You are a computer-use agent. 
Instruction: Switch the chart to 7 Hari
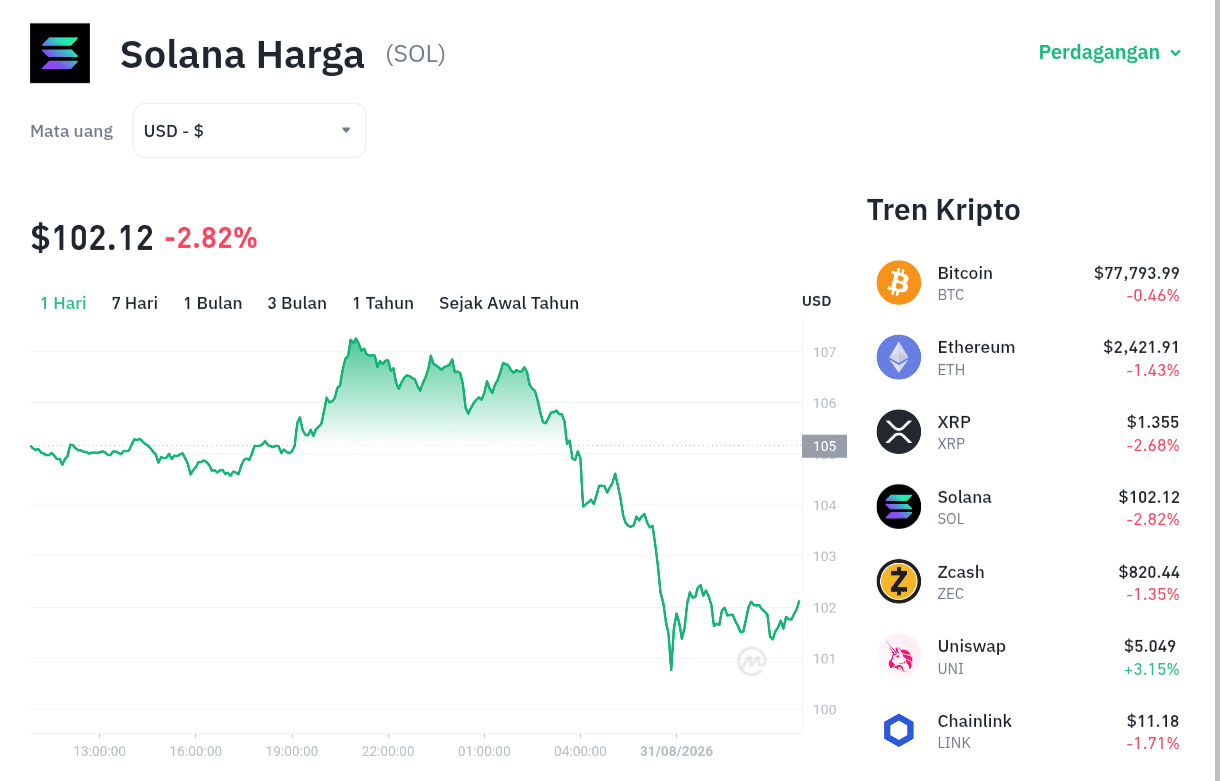pos(135,303)
